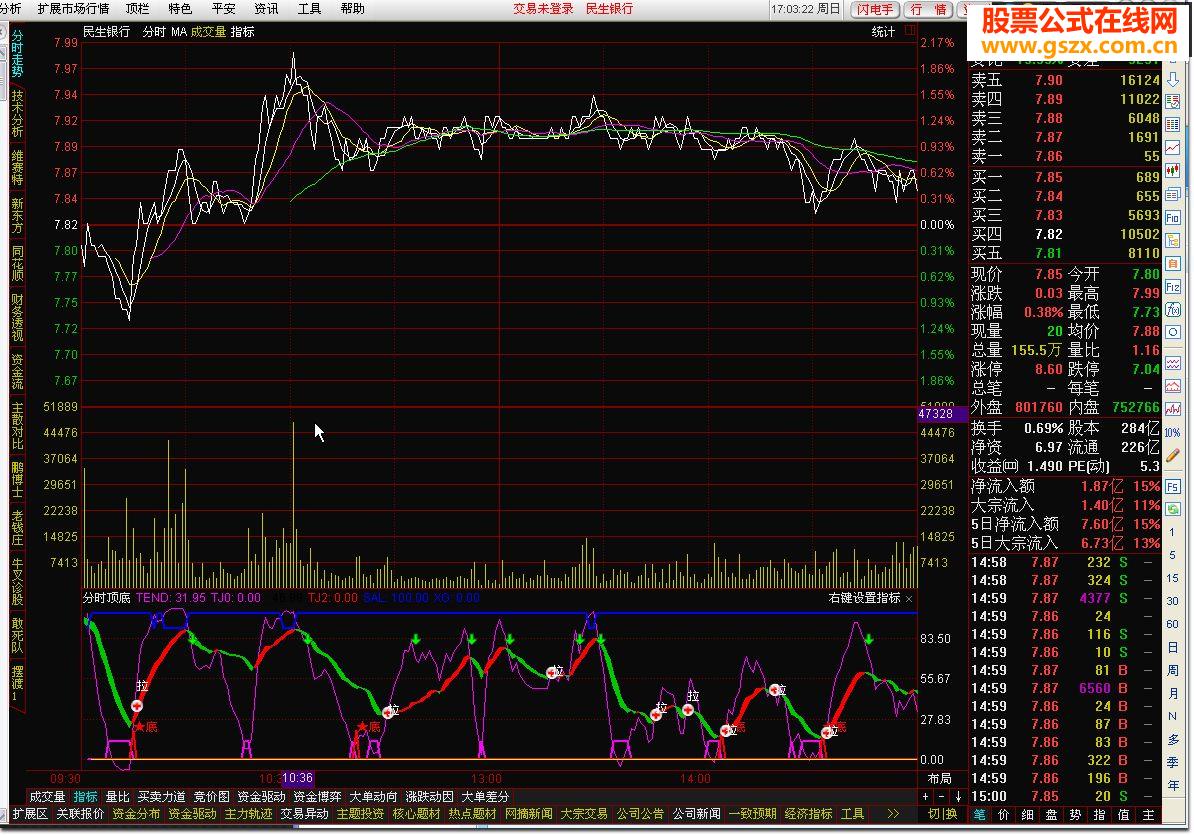1194x835 pixels.
Task: Open the 资讯 menu
Action: (267, 8)
